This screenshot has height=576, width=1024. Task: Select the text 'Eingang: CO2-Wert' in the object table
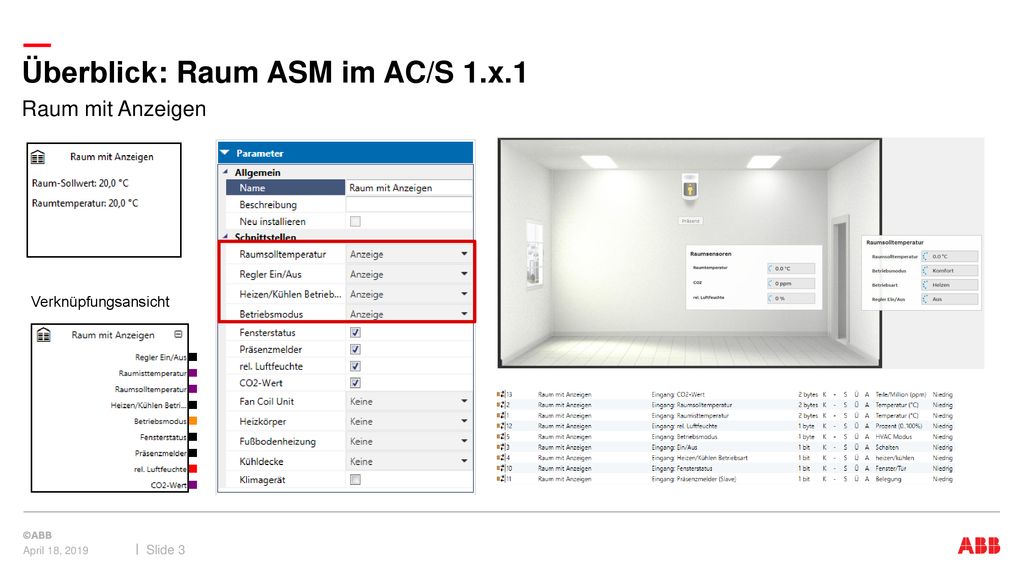tap(678, 394)
